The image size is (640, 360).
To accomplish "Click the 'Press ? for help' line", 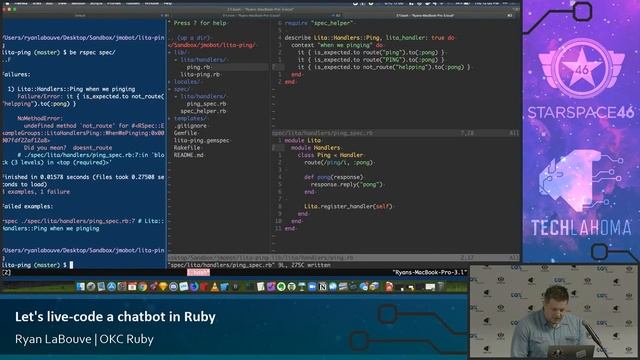I will pos(200,23).
